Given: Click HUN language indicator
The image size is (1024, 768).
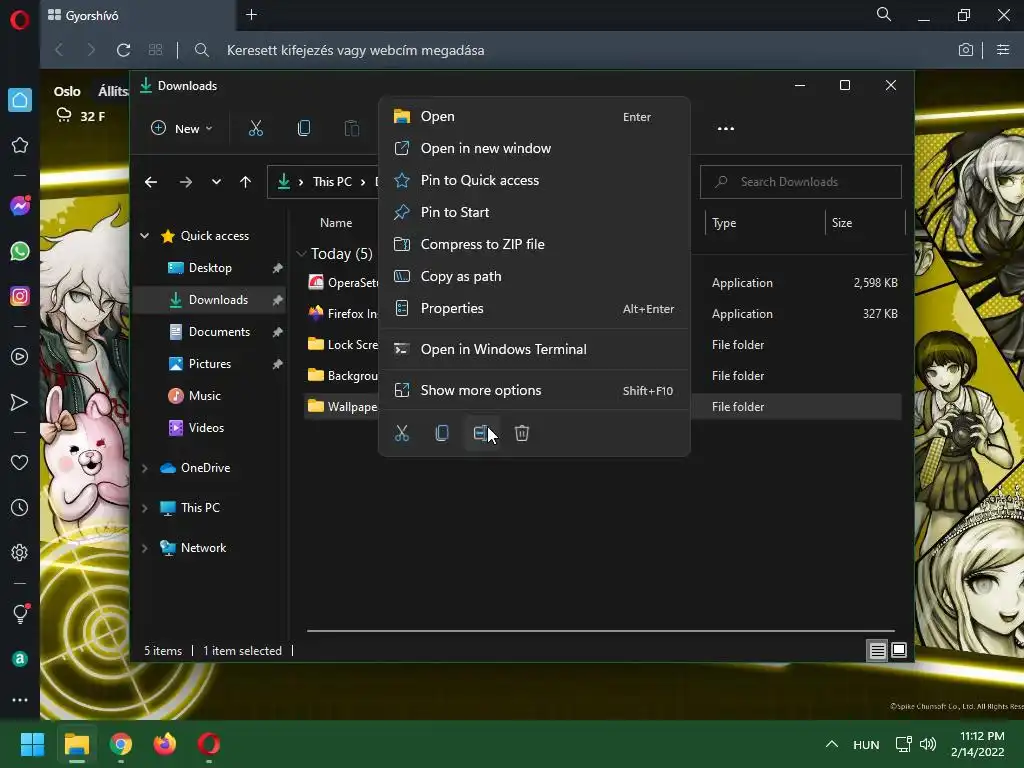Looking at the screenshot, I should tap(866, 744).
